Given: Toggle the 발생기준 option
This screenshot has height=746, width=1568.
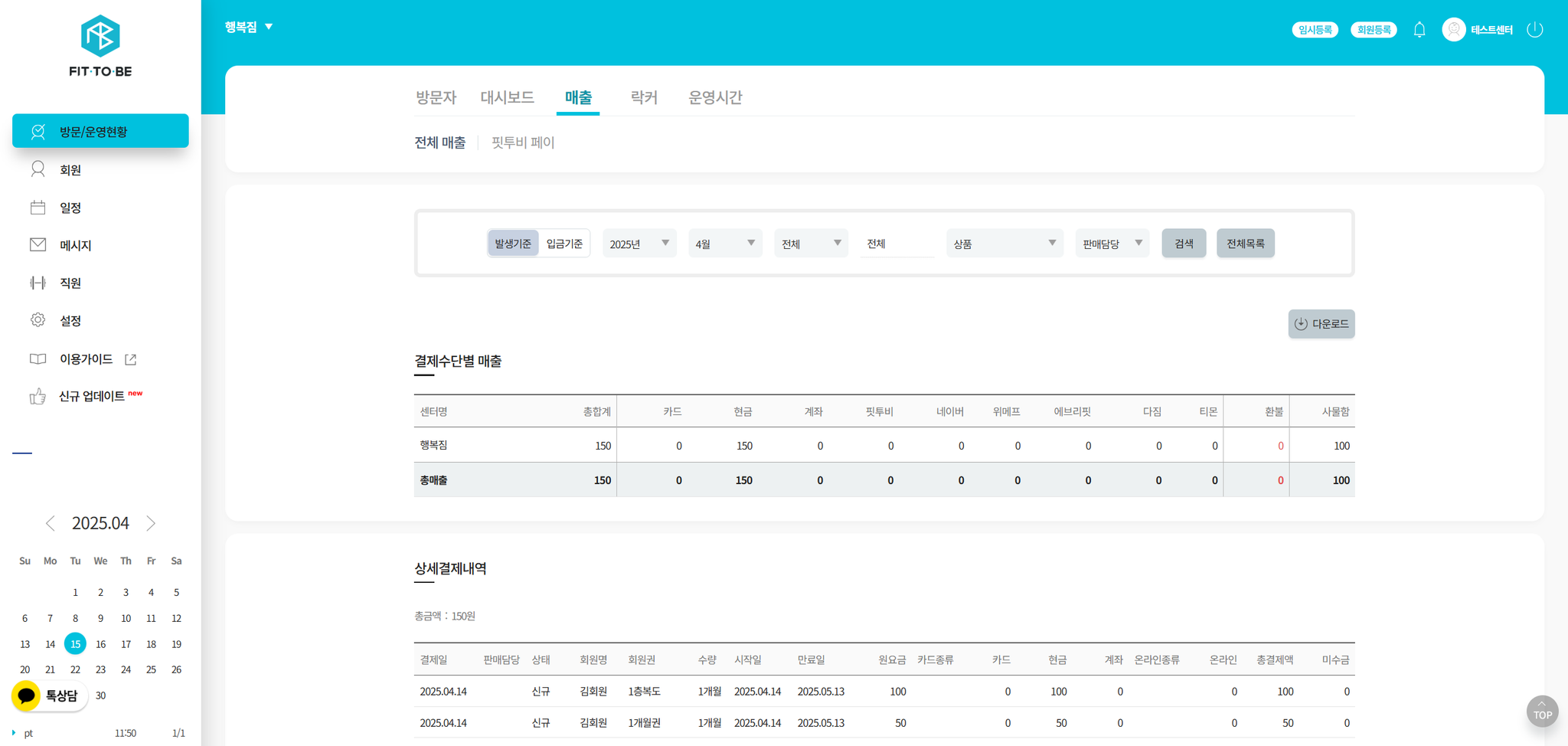Looking at the screenshot, I should tap(513, 244).
